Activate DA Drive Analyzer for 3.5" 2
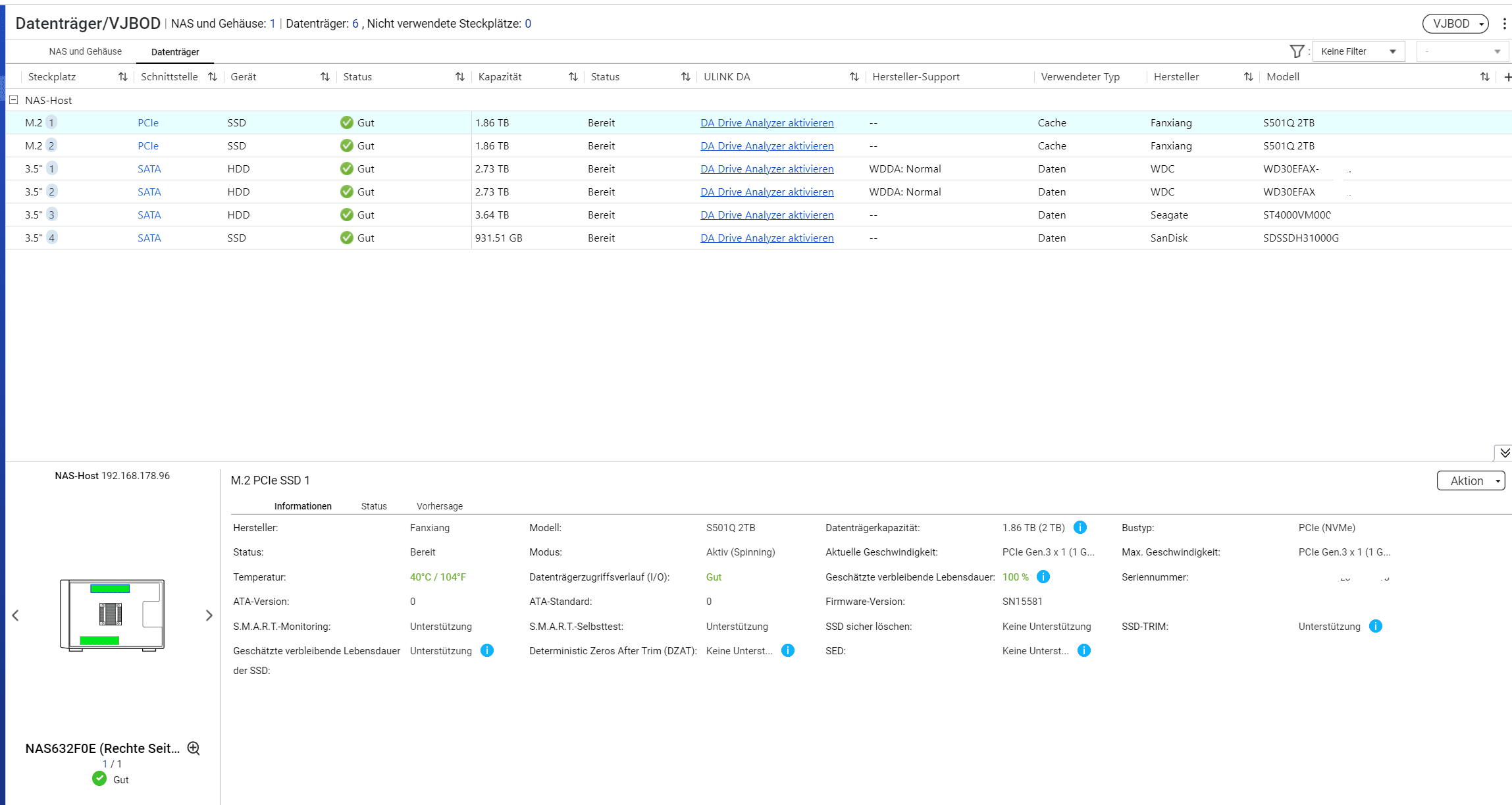 [767, 192]
